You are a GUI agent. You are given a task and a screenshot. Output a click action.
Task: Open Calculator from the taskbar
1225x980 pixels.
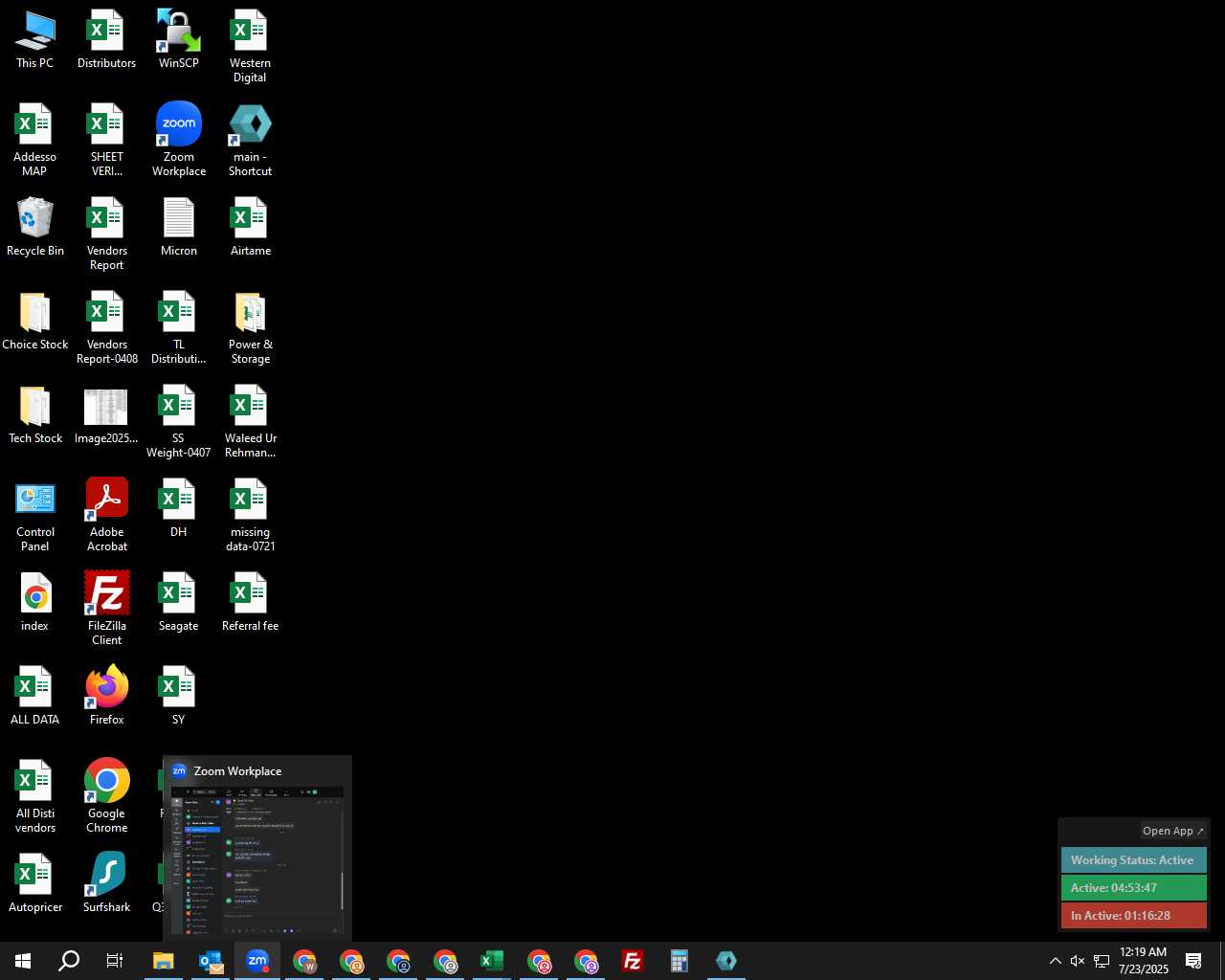679,961
